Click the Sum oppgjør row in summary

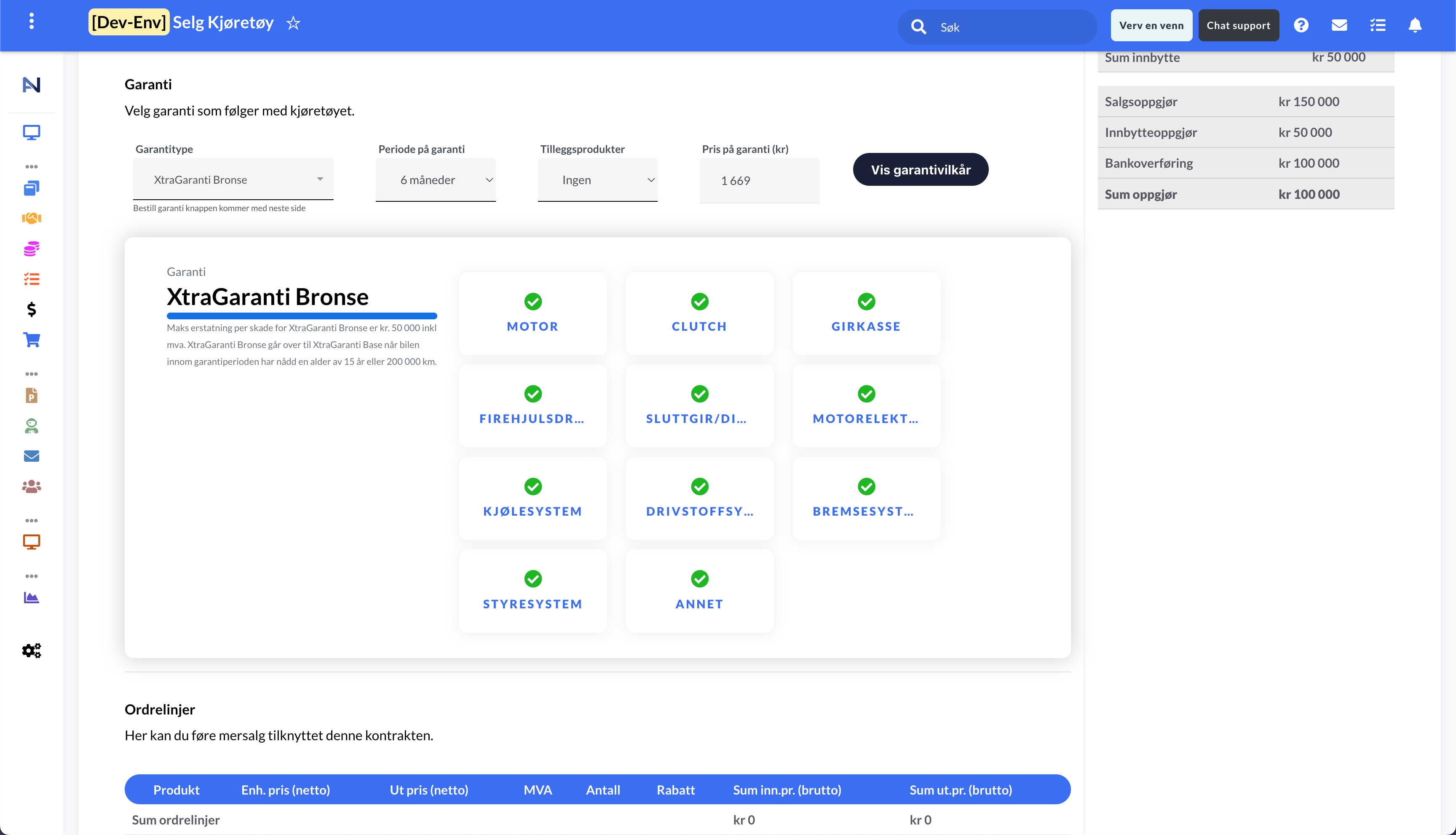1245,194
